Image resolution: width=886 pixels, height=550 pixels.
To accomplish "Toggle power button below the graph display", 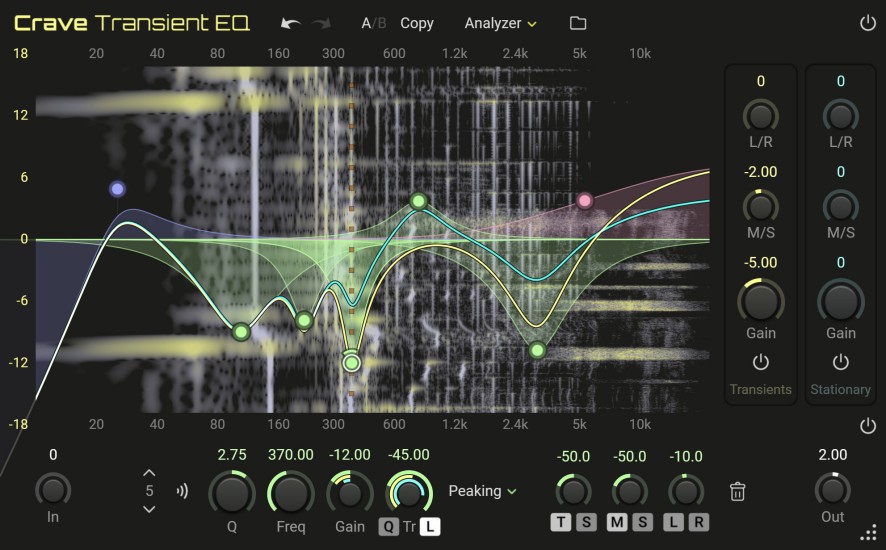I will click(866, 426).
